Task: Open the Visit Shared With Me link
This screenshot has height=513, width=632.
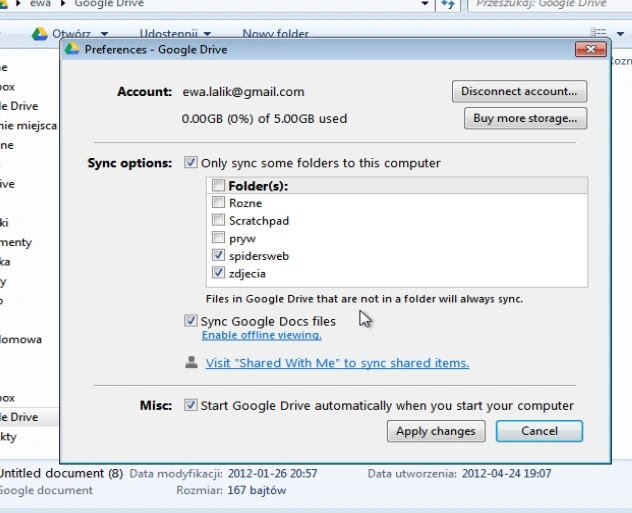Action: coord(337,363)
